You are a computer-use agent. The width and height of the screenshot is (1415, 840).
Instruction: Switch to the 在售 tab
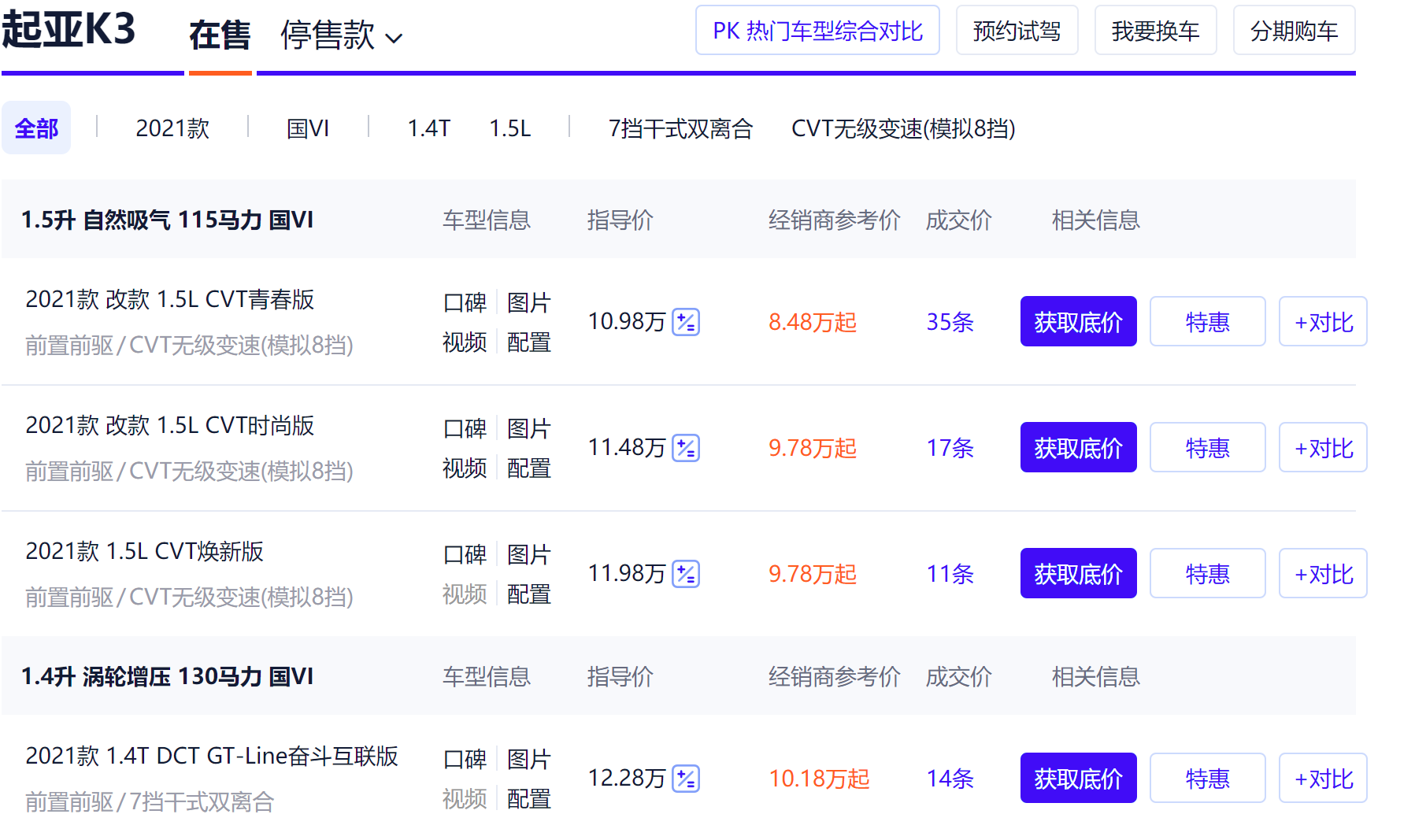220,35
